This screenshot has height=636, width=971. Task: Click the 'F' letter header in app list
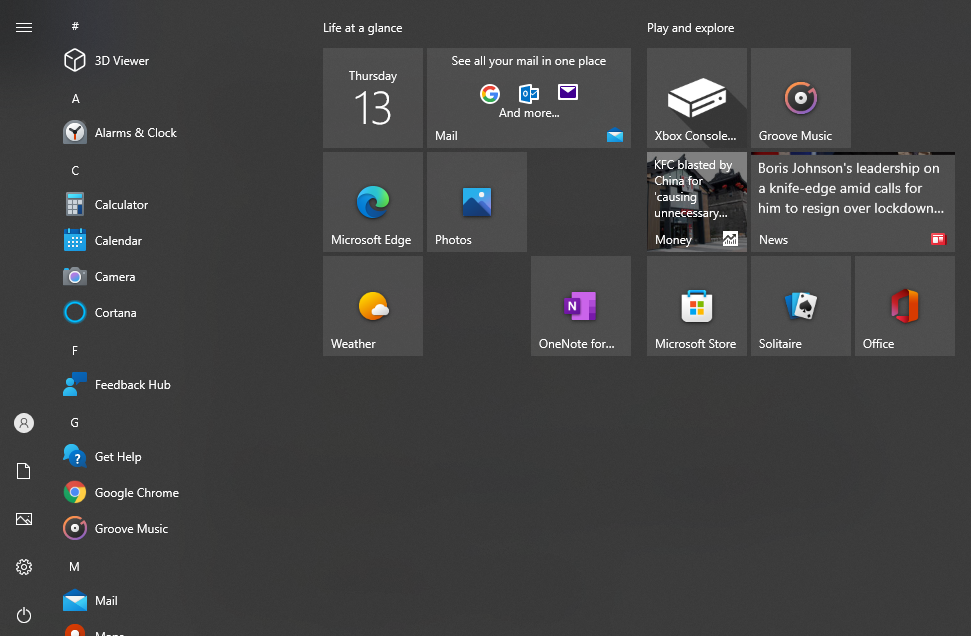click(75, 351)
